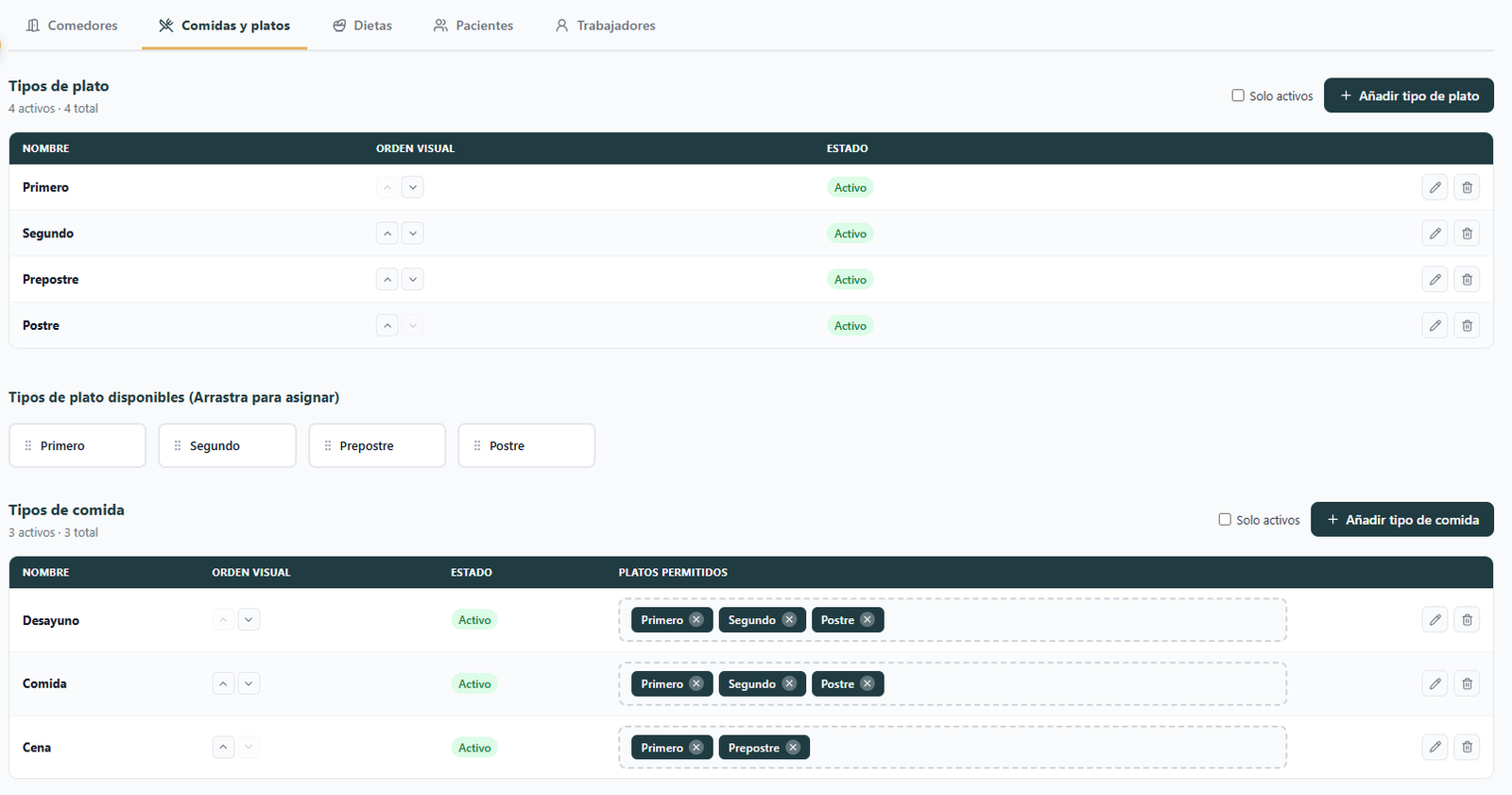The height and width of the screenshot is (795, 1512).
Task: Delete the Prepostre plato type
Action: pyautogui.click(x=1467, y=279)
